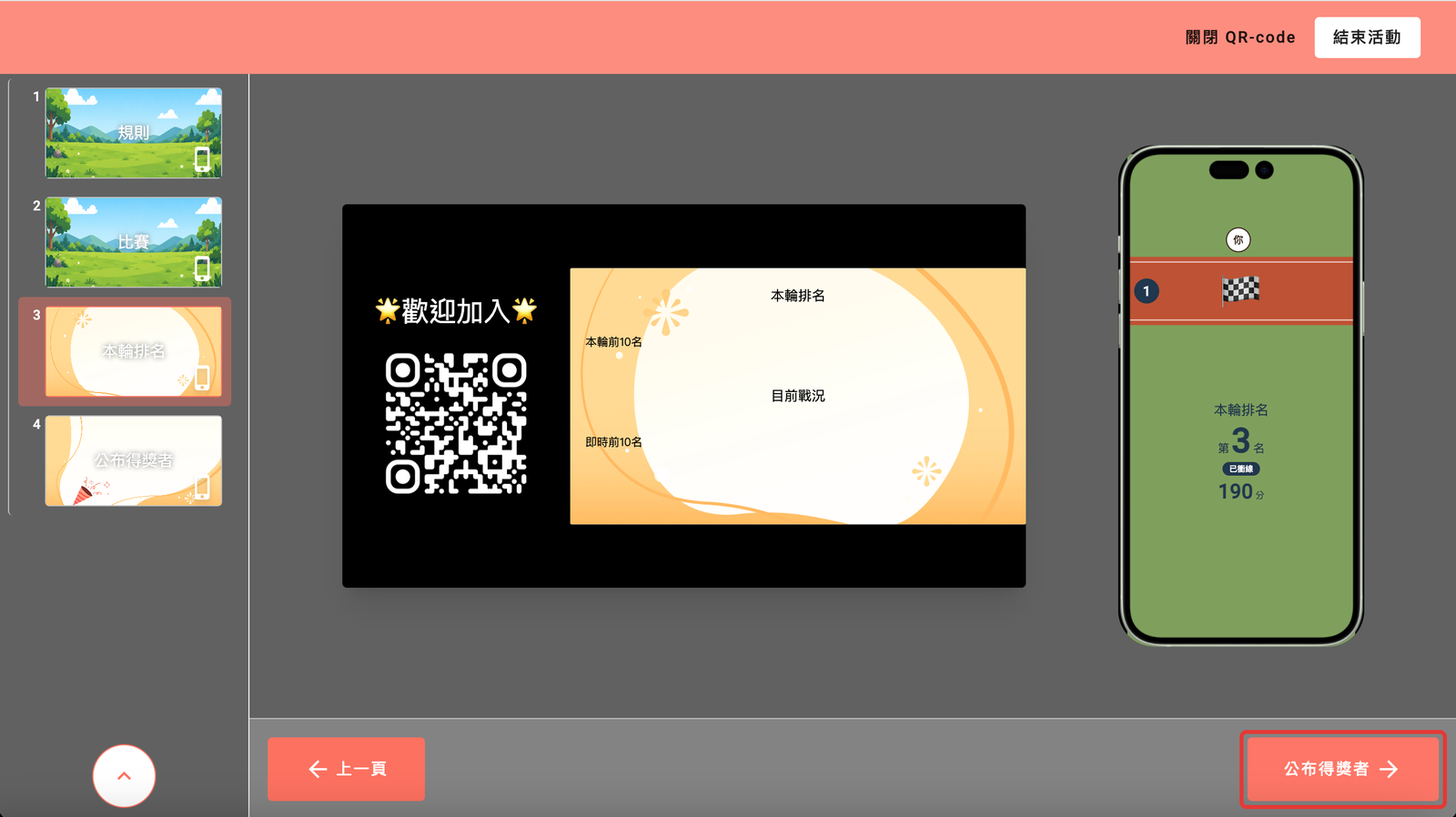This screenshot has width=1456, height=817.
Task: Click the 190 分 score in the phone preview
Action: click(x=1241, y=492)
